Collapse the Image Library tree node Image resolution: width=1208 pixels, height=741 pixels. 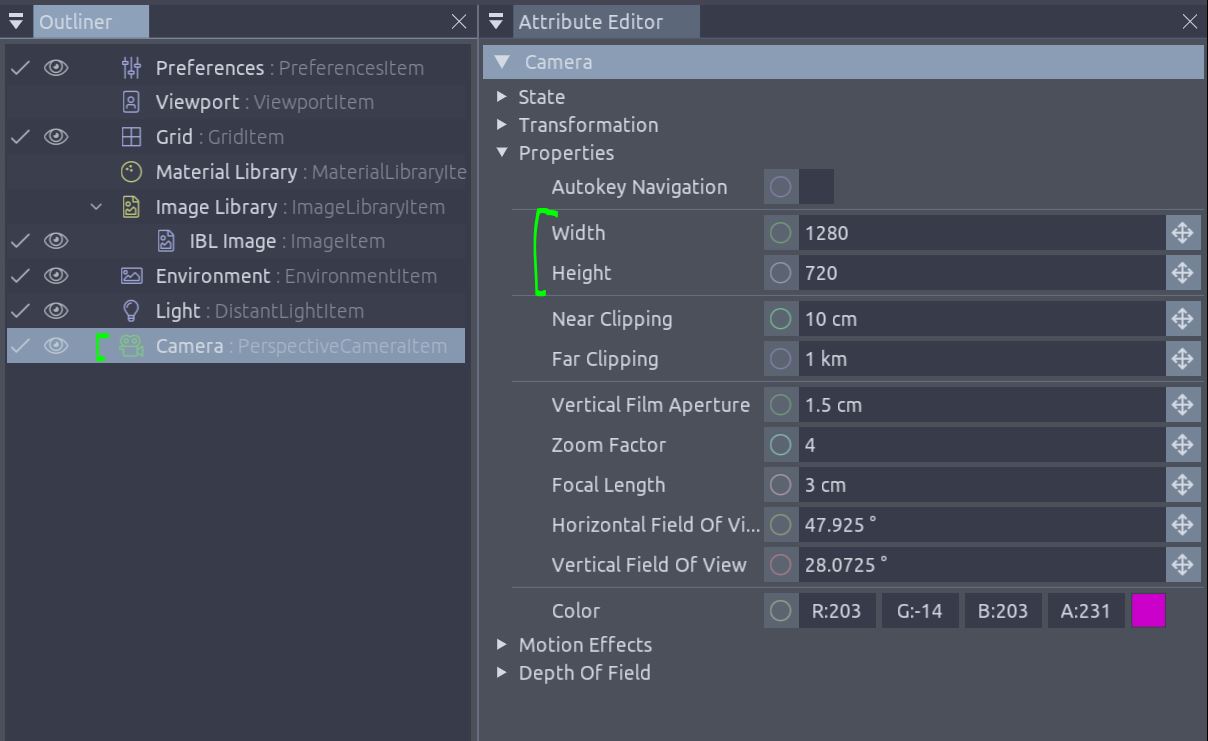[x=96, y=207]
